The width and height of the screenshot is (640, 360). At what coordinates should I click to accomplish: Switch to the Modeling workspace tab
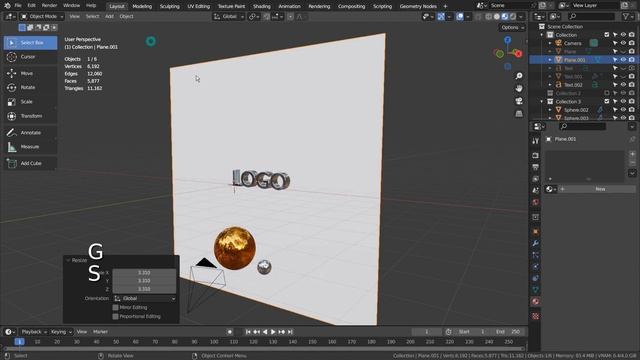point(142,6)
